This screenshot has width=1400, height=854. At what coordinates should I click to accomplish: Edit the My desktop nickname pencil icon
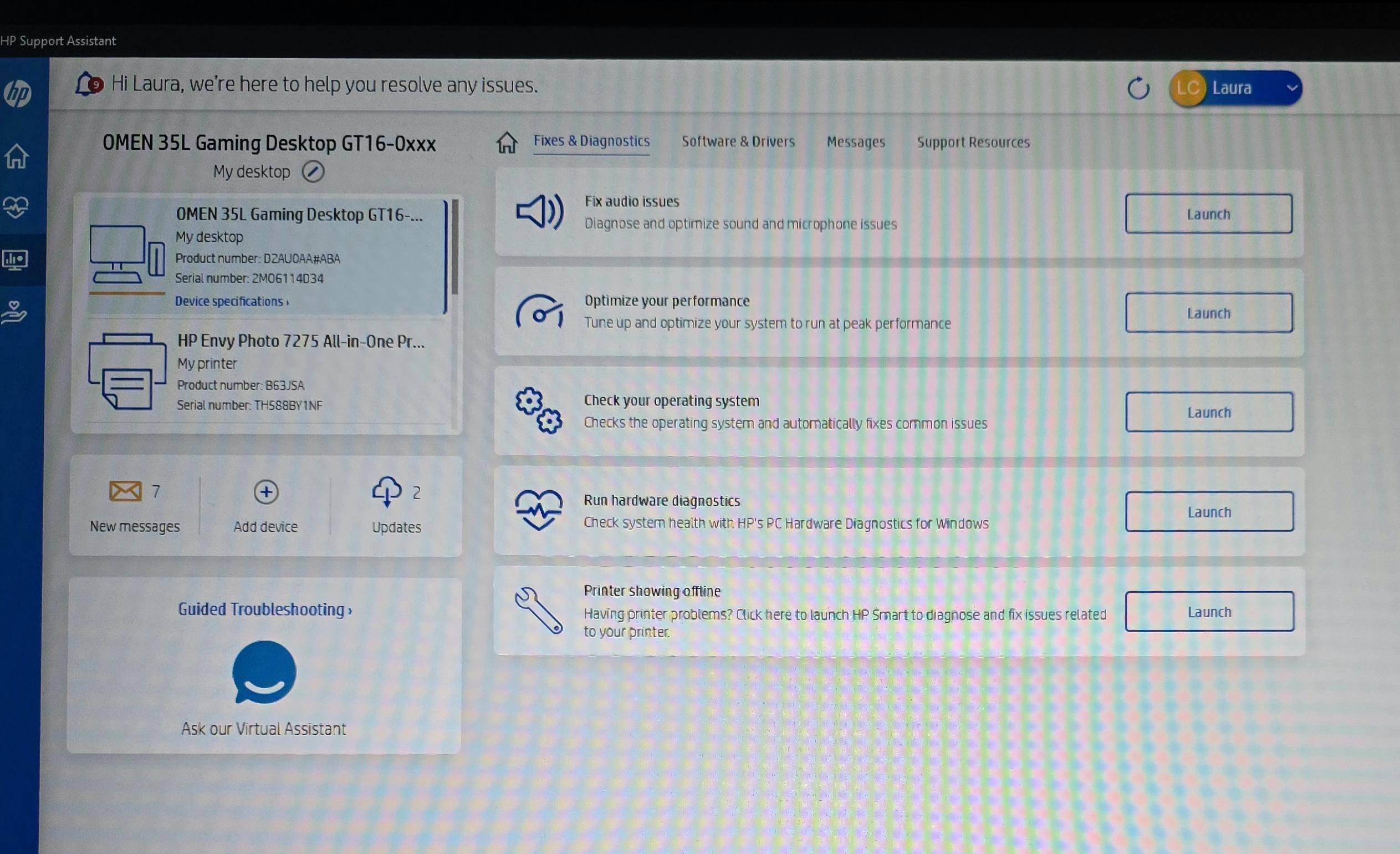point(313,171)
